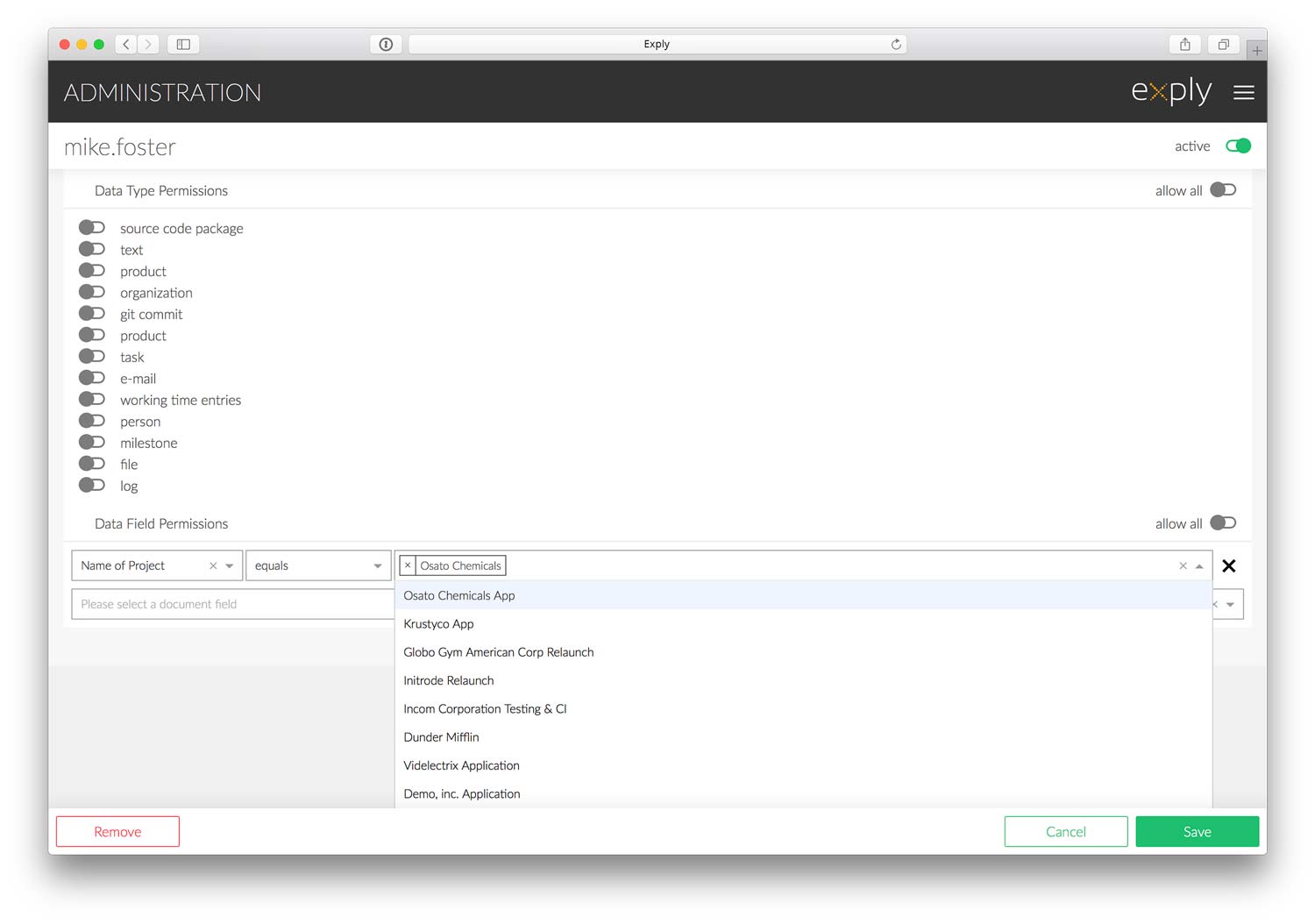Select Videlectrix Application option
Screen dimensions: 1315x924
(x=803, y=765)
